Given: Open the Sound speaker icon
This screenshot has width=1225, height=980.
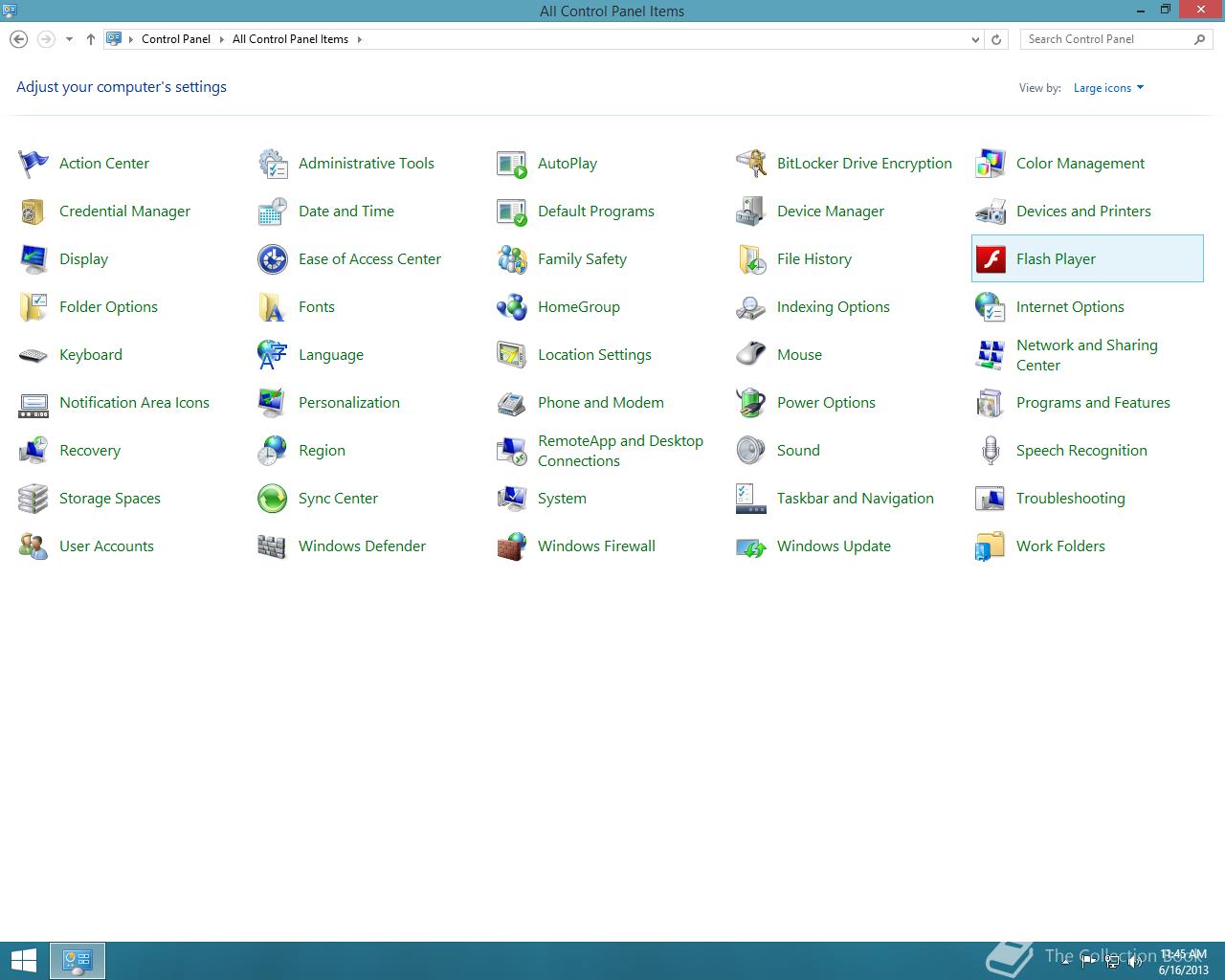Looking at the screenshot, I should coord(751,451).
